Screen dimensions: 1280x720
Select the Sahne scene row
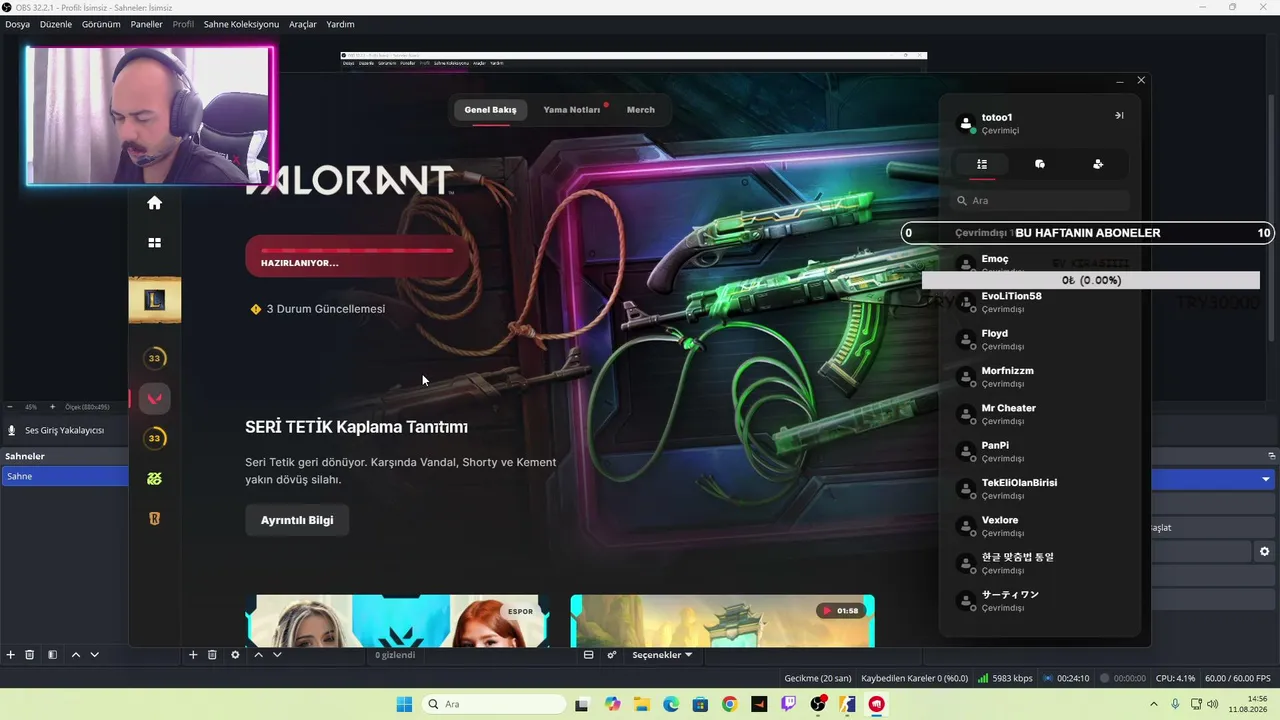pos(64,476)
